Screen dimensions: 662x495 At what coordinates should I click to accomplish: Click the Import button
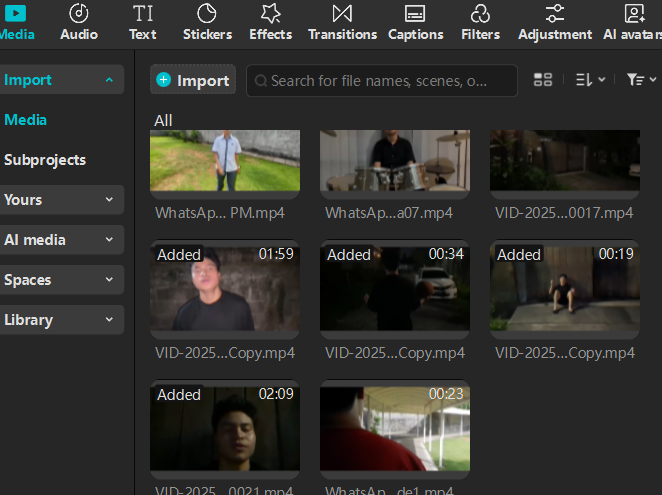click(193, 80)
